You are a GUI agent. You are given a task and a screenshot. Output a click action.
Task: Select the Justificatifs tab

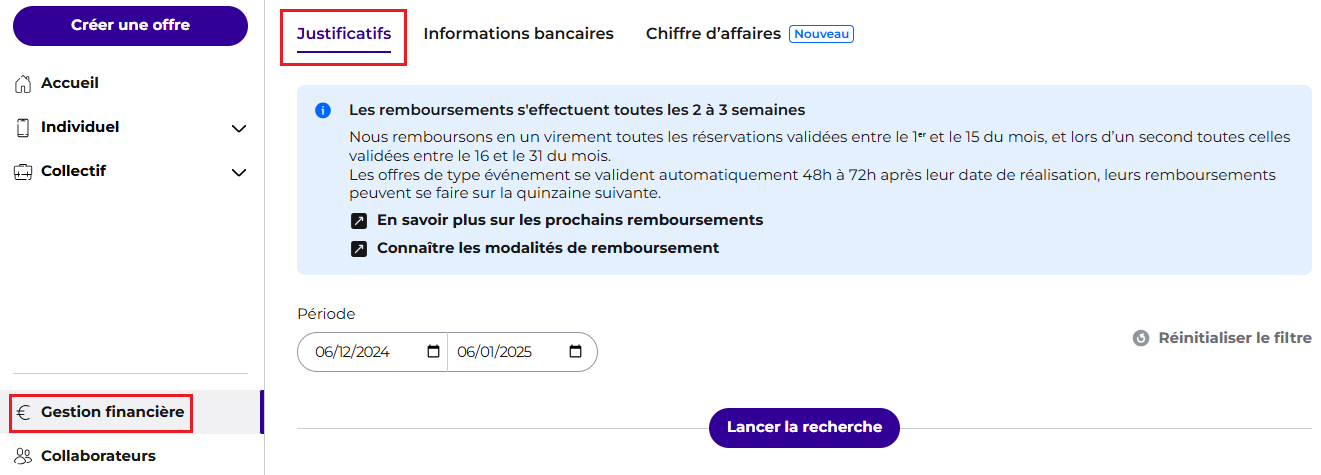[x=344, y=34]
